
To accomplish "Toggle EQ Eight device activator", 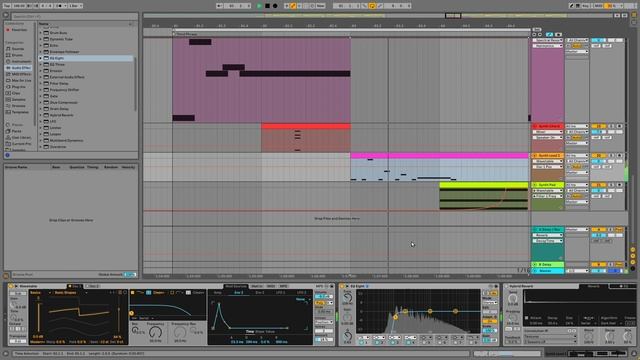I will [x=342, y=287].
